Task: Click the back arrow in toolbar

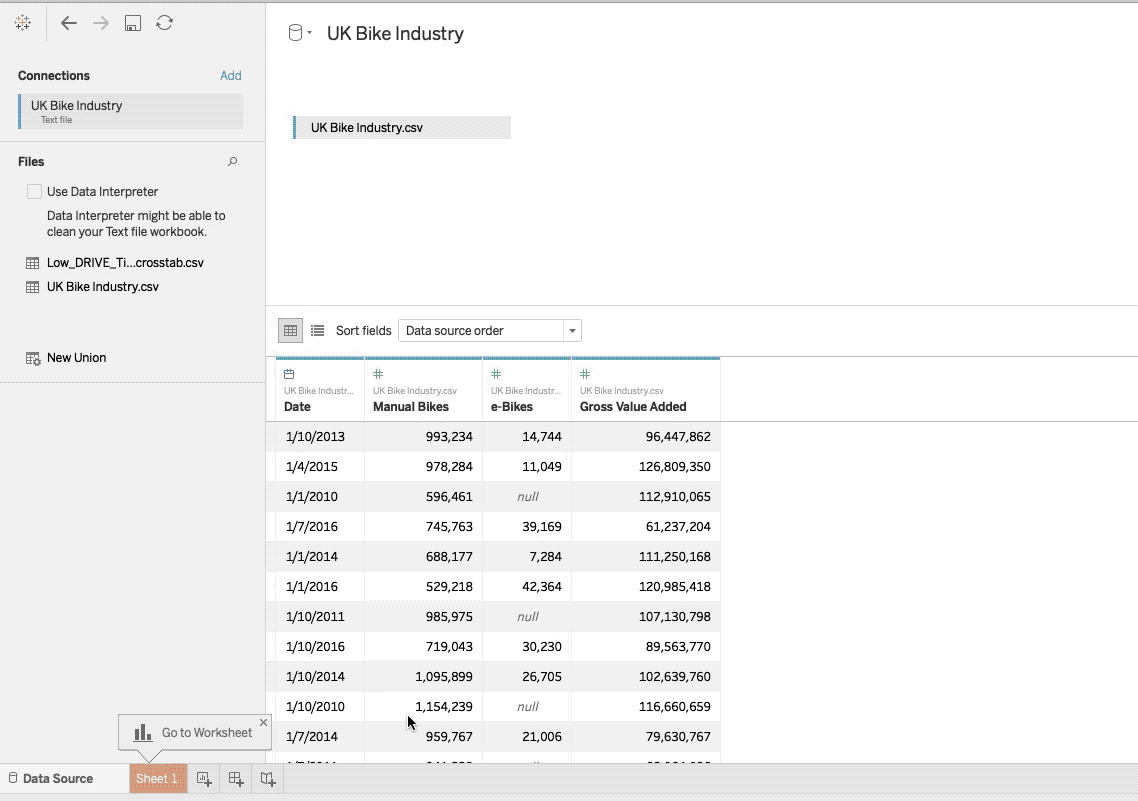Action: click(x=68, y=23)
